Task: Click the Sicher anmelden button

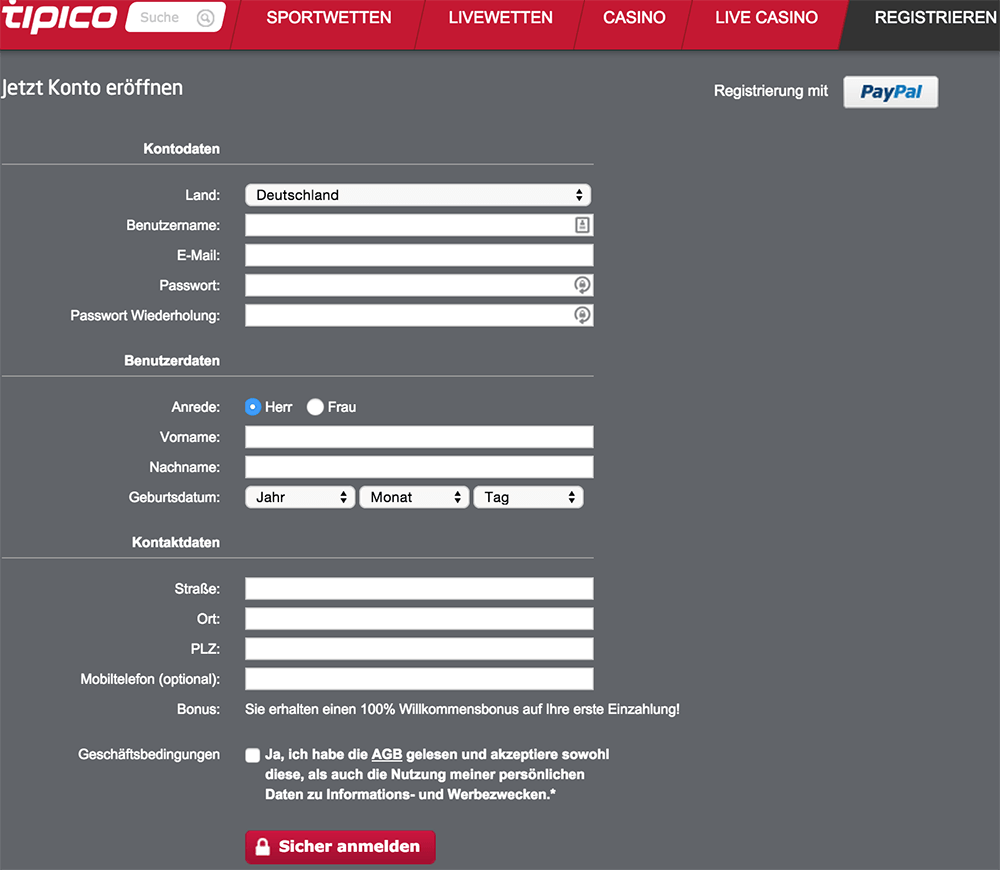Action: click(340, 847)
